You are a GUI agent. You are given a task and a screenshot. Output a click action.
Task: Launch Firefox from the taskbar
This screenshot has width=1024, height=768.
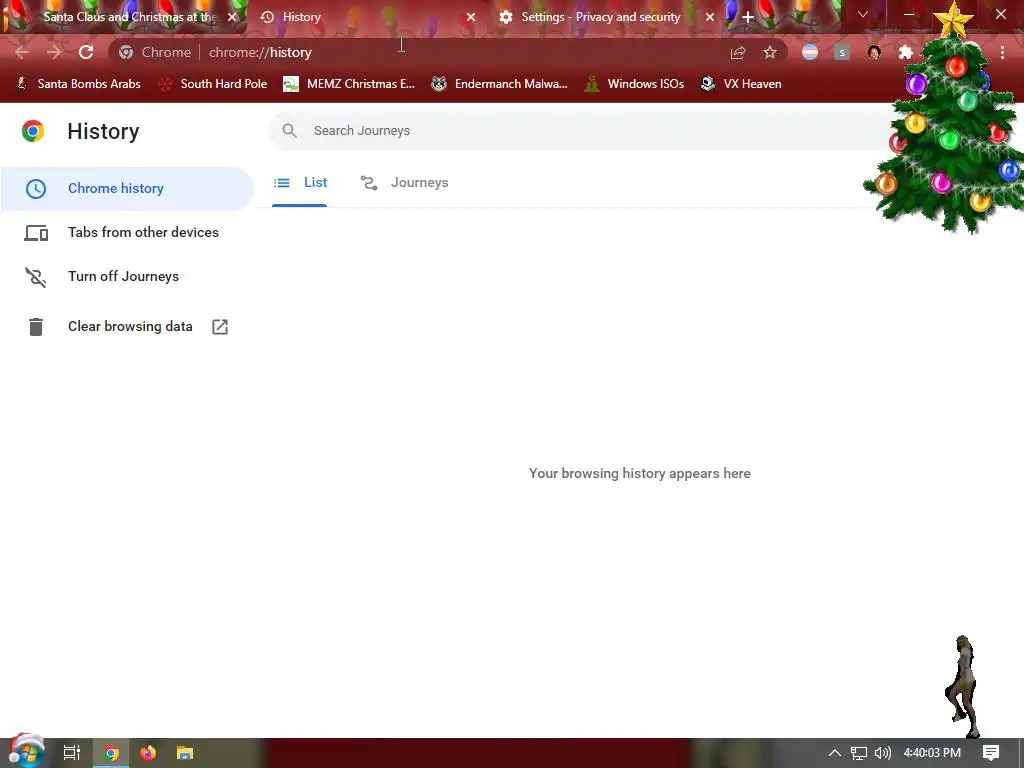click(x=148, y=753)
